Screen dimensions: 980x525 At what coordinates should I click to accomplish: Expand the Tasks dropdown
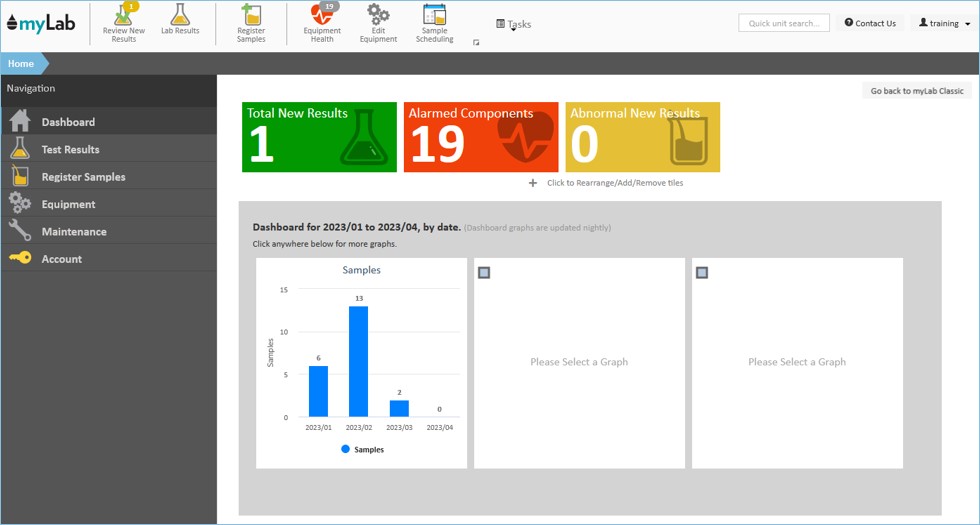coord(514,24)
